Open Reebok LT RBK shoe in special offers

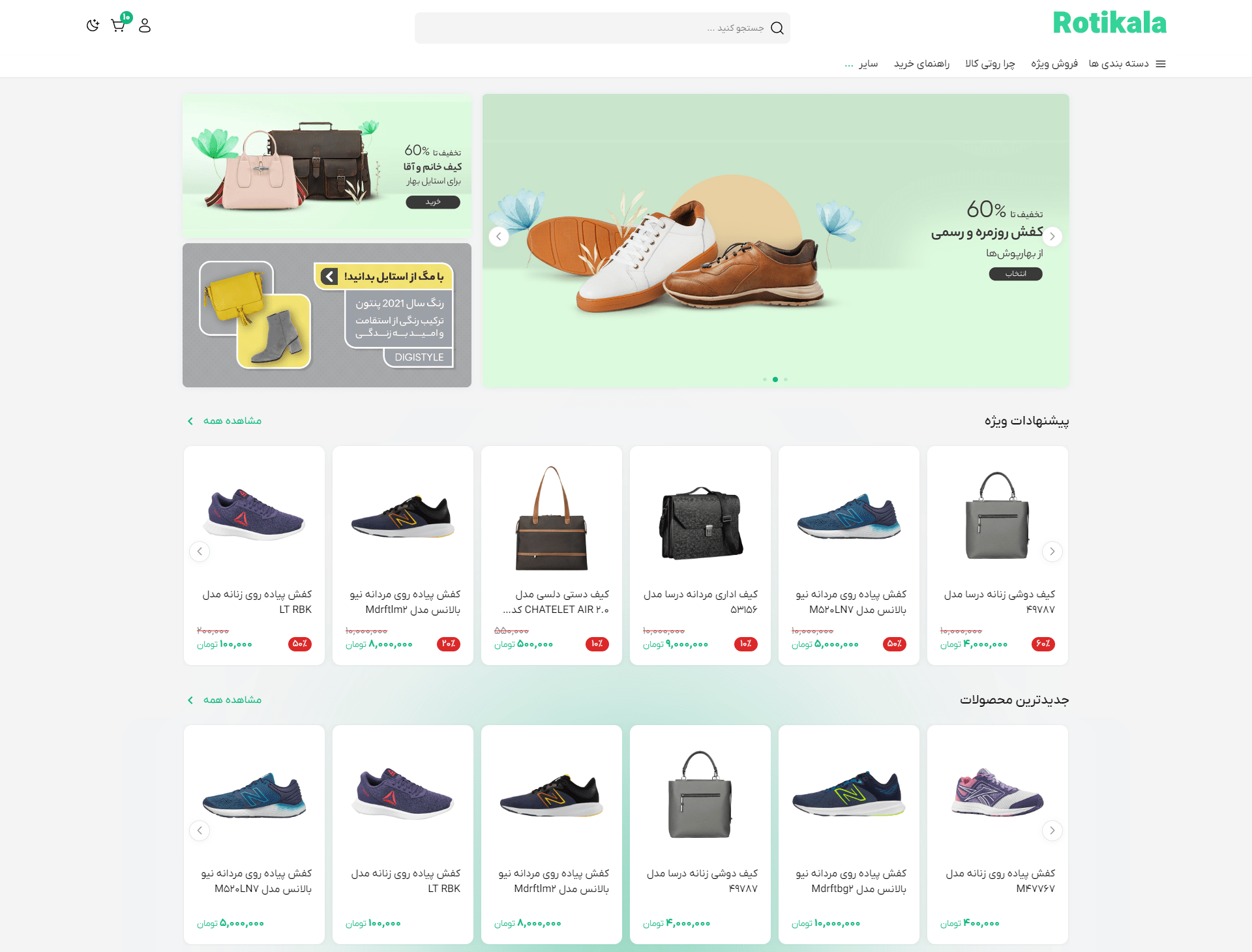point(254,514)
